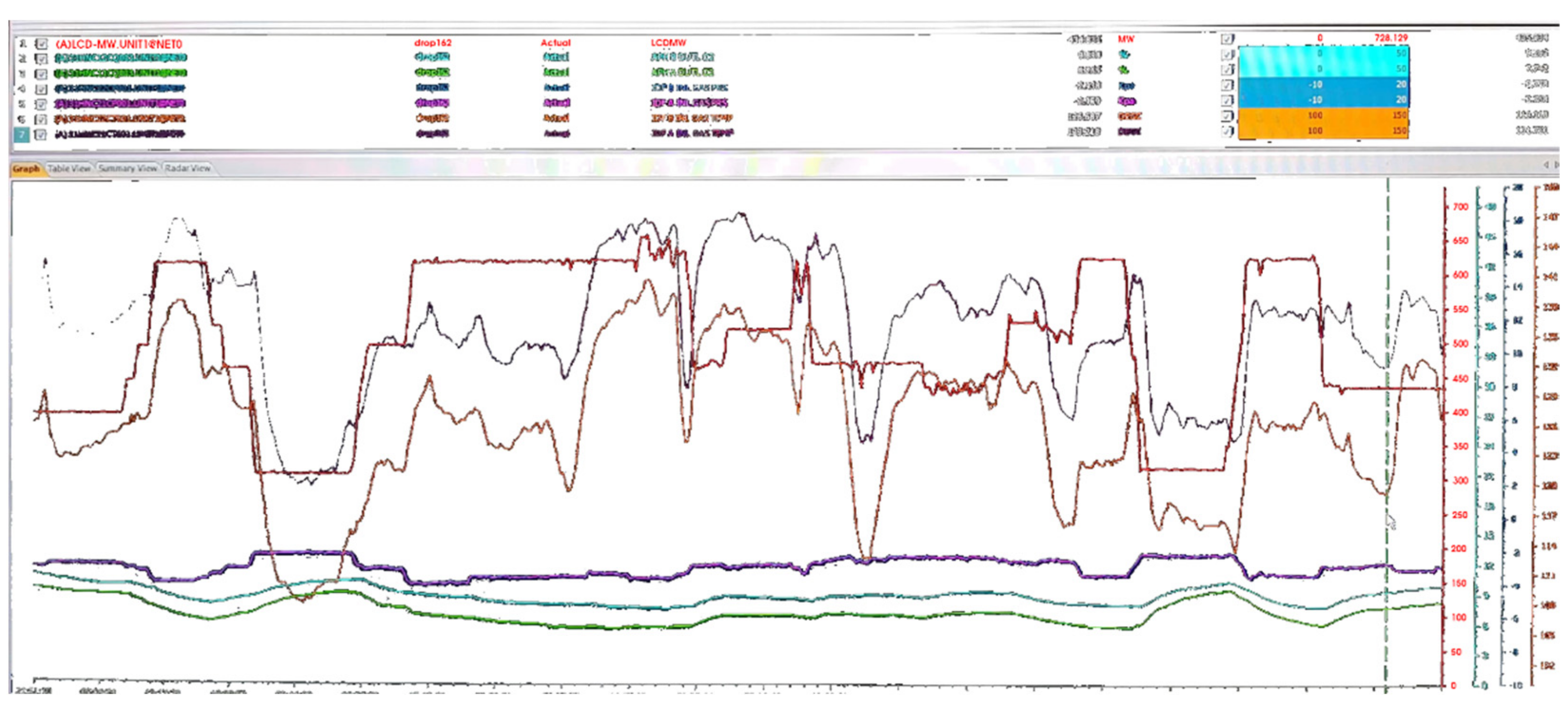Click 700 on the red MW axis
This screenshot has width=1568, height=712.
point(1460,207)
